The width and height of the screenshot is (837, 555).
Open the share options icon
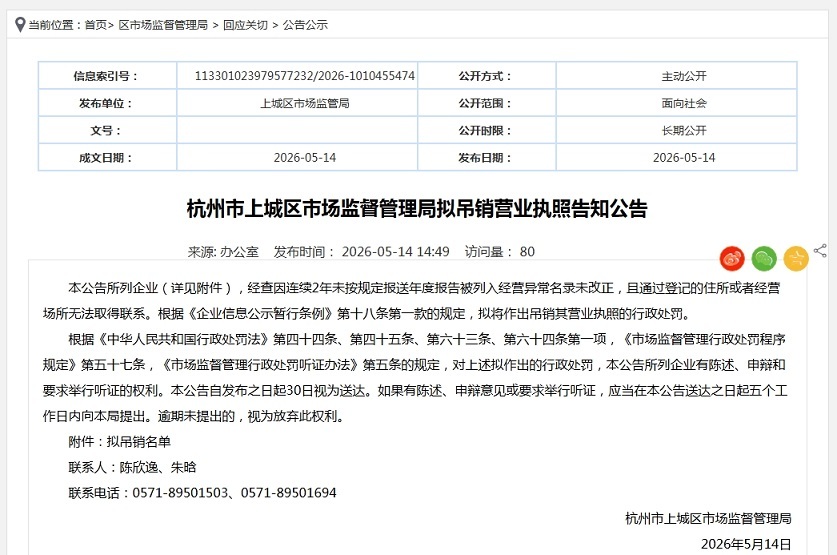click(820, 250)
